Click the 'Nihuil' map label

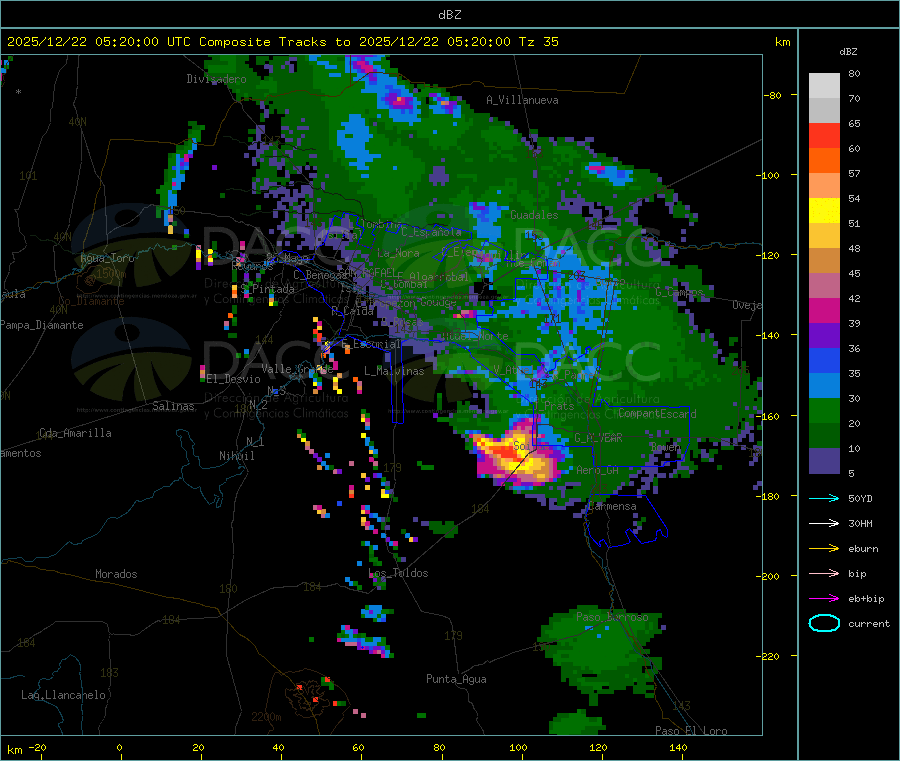(x=237, y=456)
